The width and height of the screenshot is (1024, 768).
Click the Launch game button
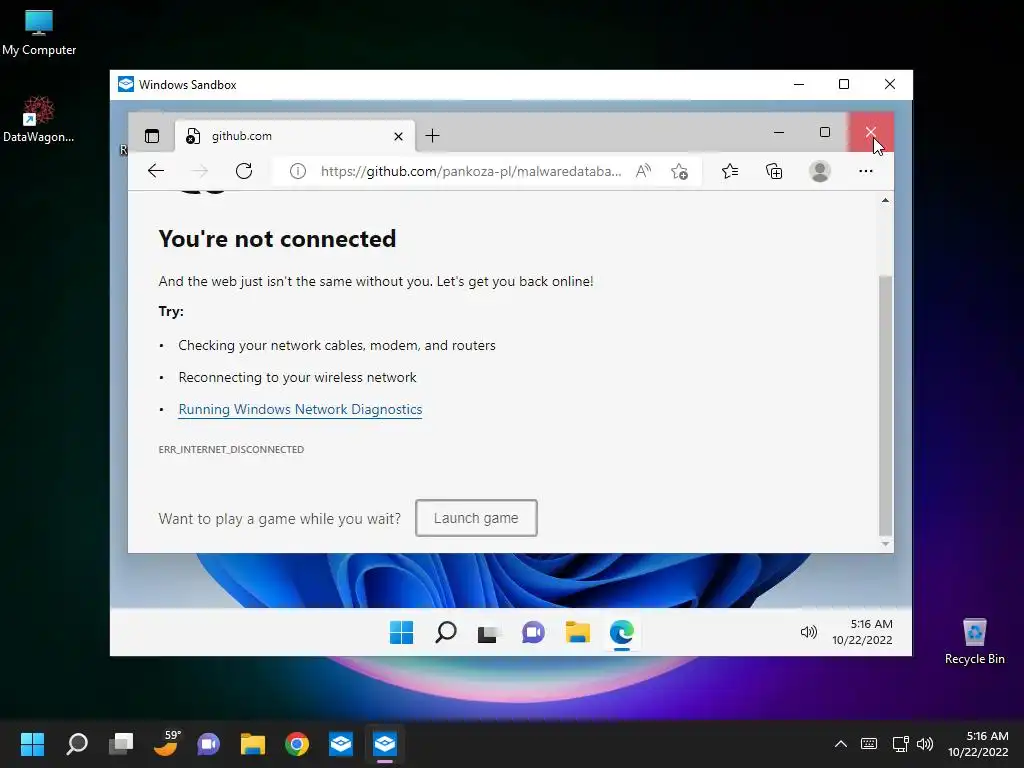point(476,518)
